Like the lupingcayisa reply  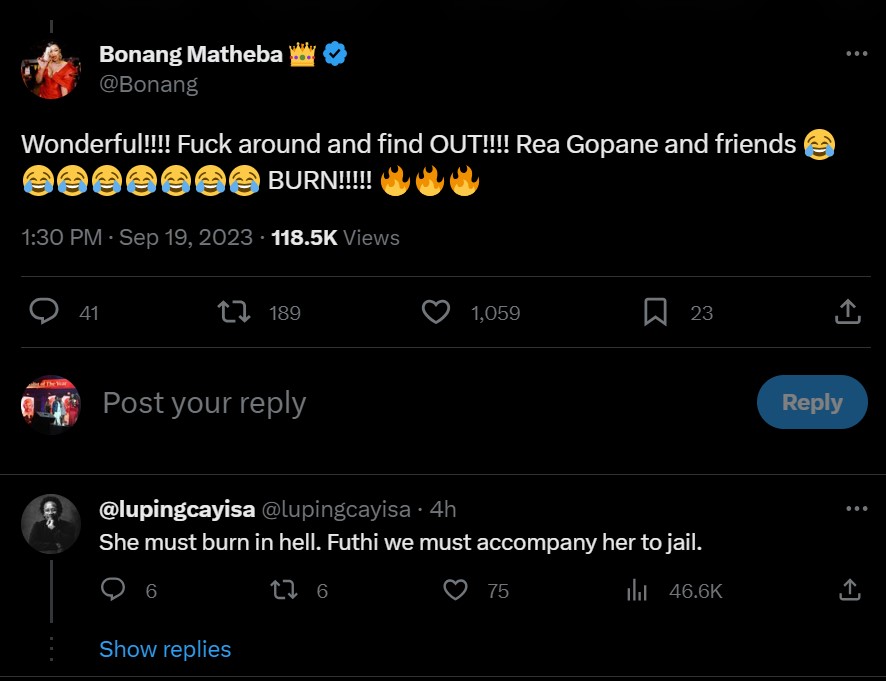456,590
